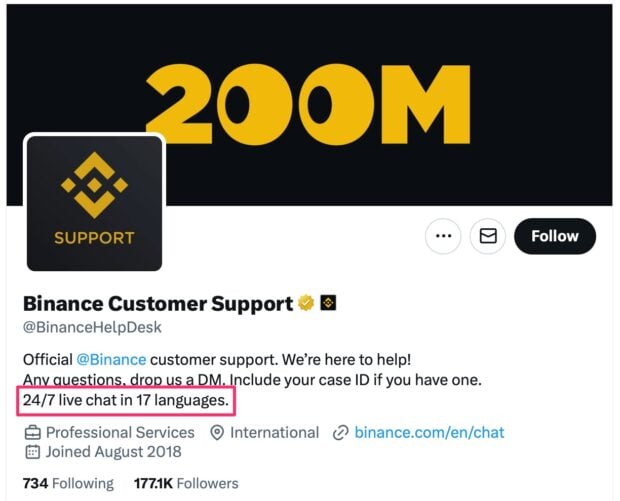Open the @Binance mention link in bio
The width and height of the screenshot is (620, 501).
click(111, 359)
